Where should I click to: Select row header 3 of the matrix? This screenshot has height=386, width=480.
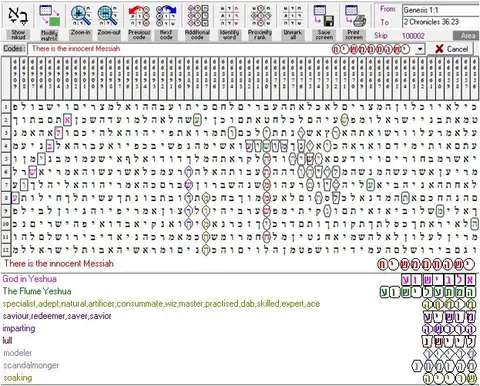coord(6,133)
